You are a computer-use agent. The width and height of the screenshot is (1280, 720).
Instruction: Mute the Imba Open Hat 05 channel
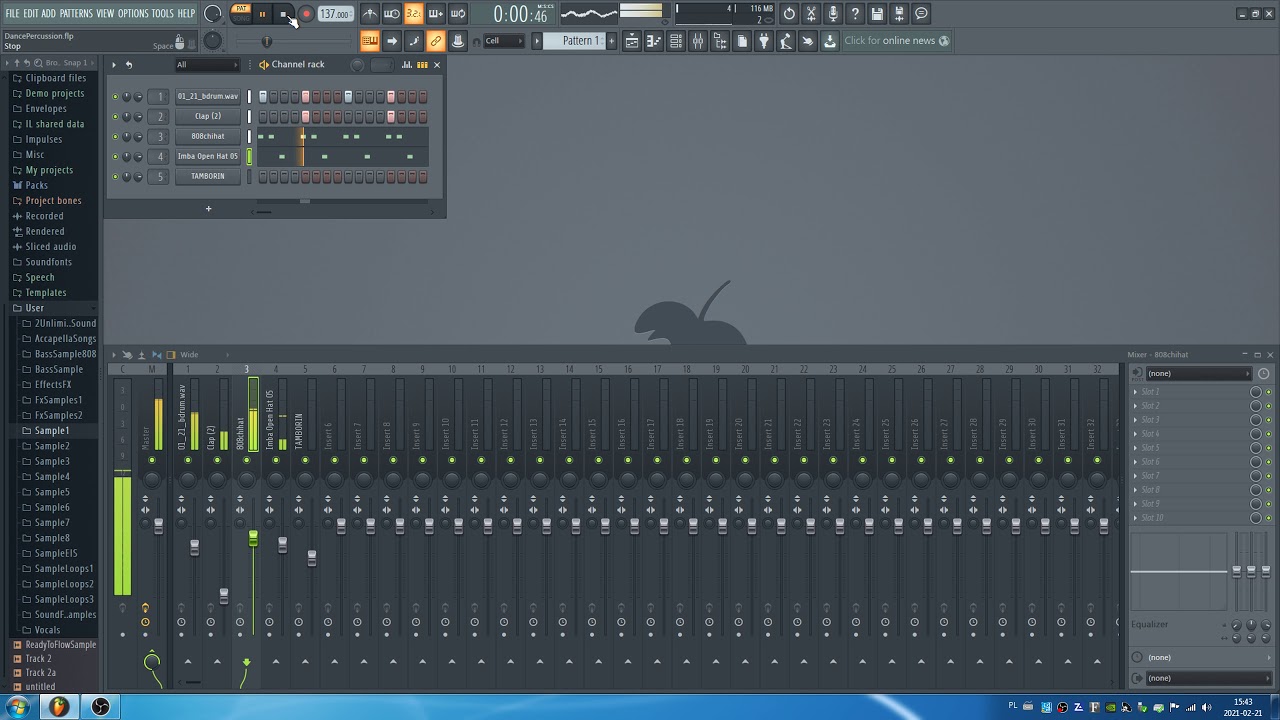(115, 157)
